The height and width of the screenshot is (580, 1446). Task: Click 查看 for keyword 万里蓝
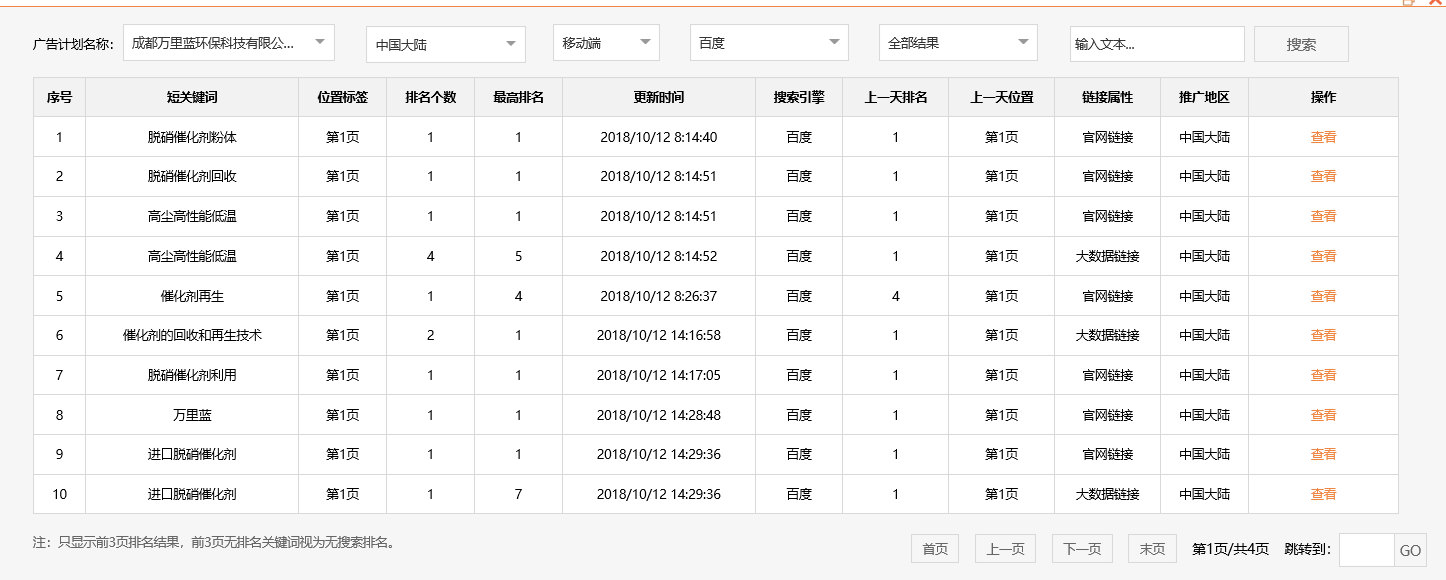pos(1322,414)
